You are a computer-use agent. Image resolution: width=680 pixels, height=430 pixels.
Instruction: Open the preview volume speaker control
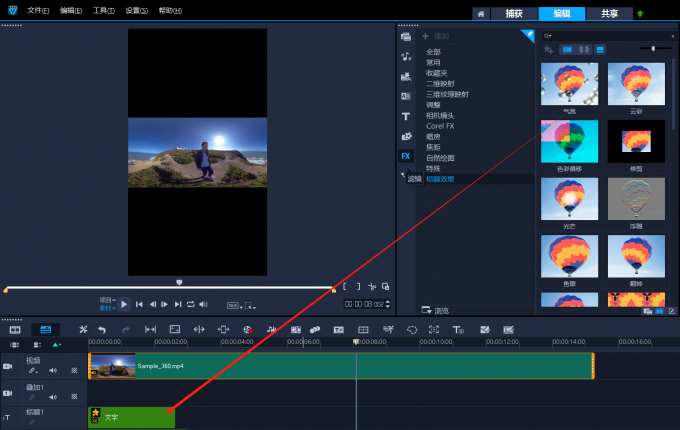[x=203, y=304]
